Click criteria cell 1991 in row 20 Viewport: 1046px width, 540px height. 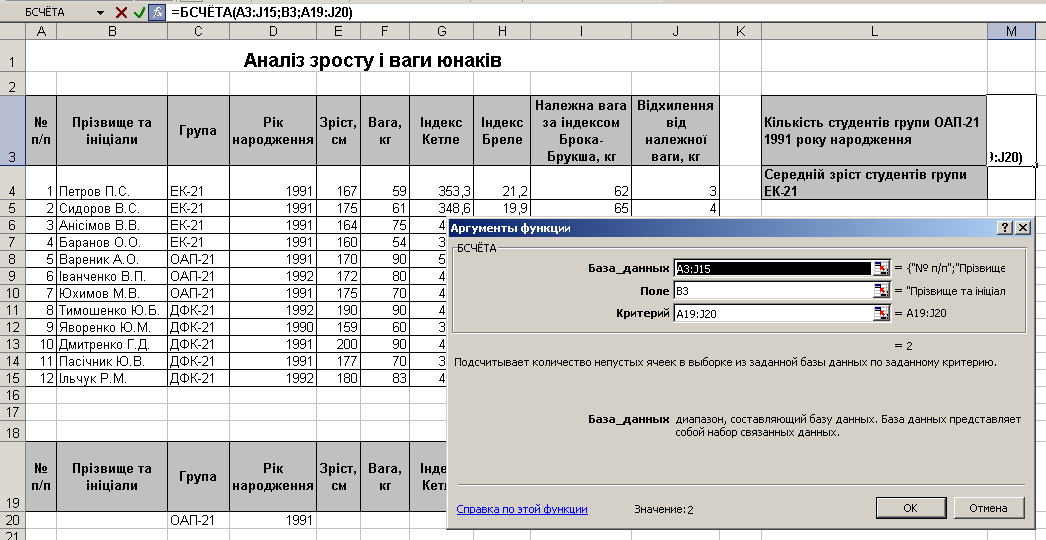tap(273, 520)
